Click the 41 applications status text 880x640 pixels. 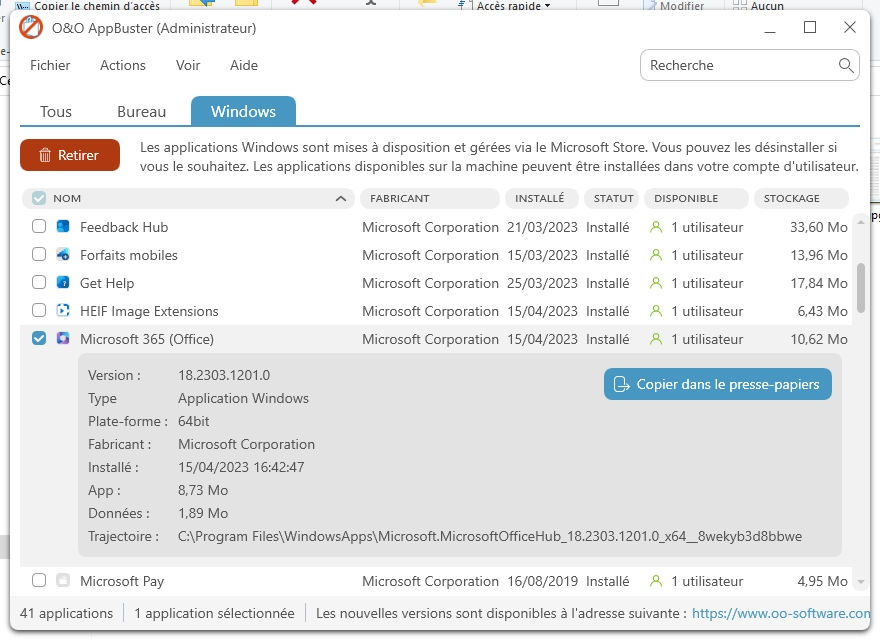tap(66, 613)
